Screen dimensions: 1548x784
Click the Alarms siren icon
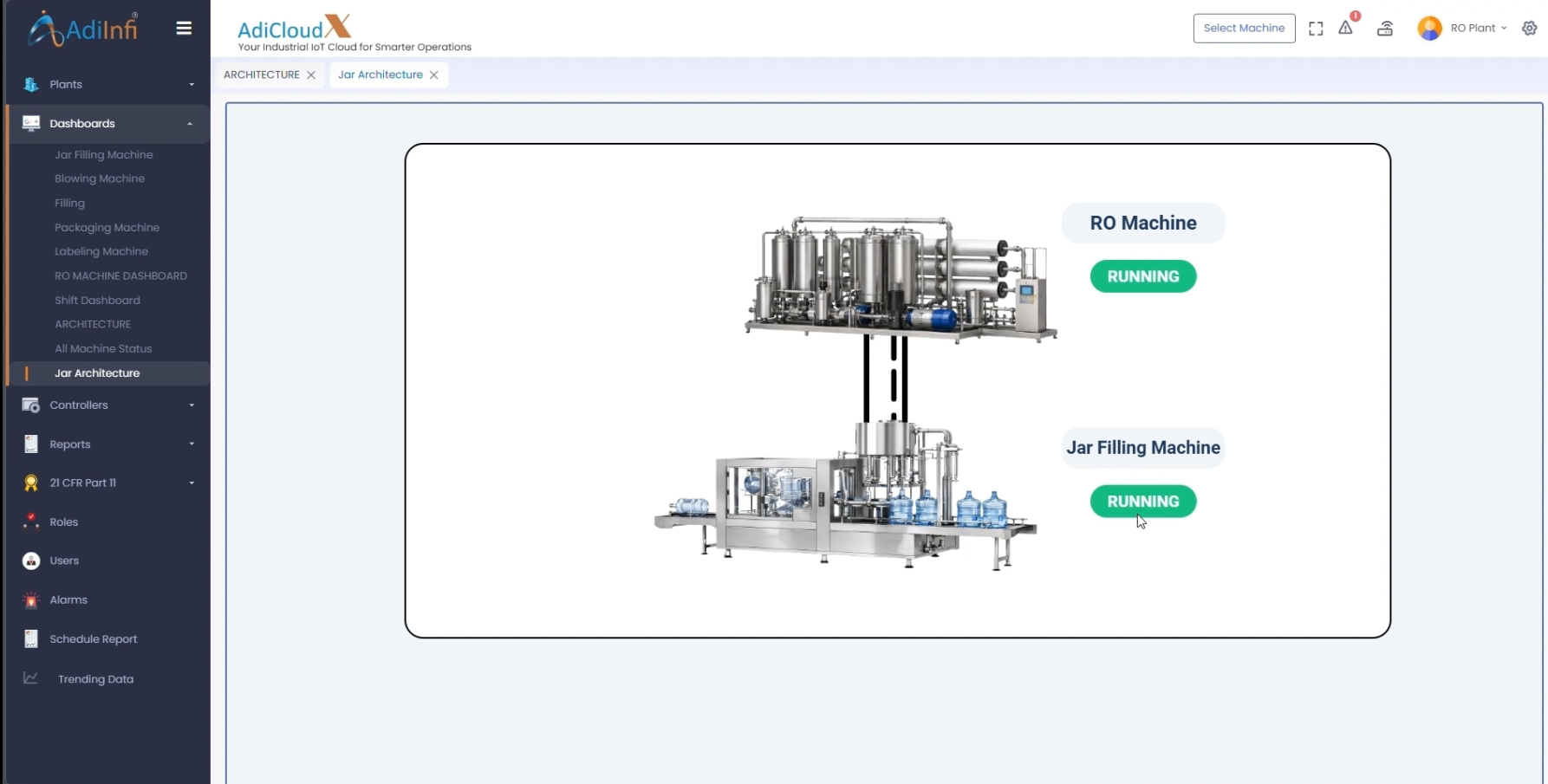(x=31, y=599)
